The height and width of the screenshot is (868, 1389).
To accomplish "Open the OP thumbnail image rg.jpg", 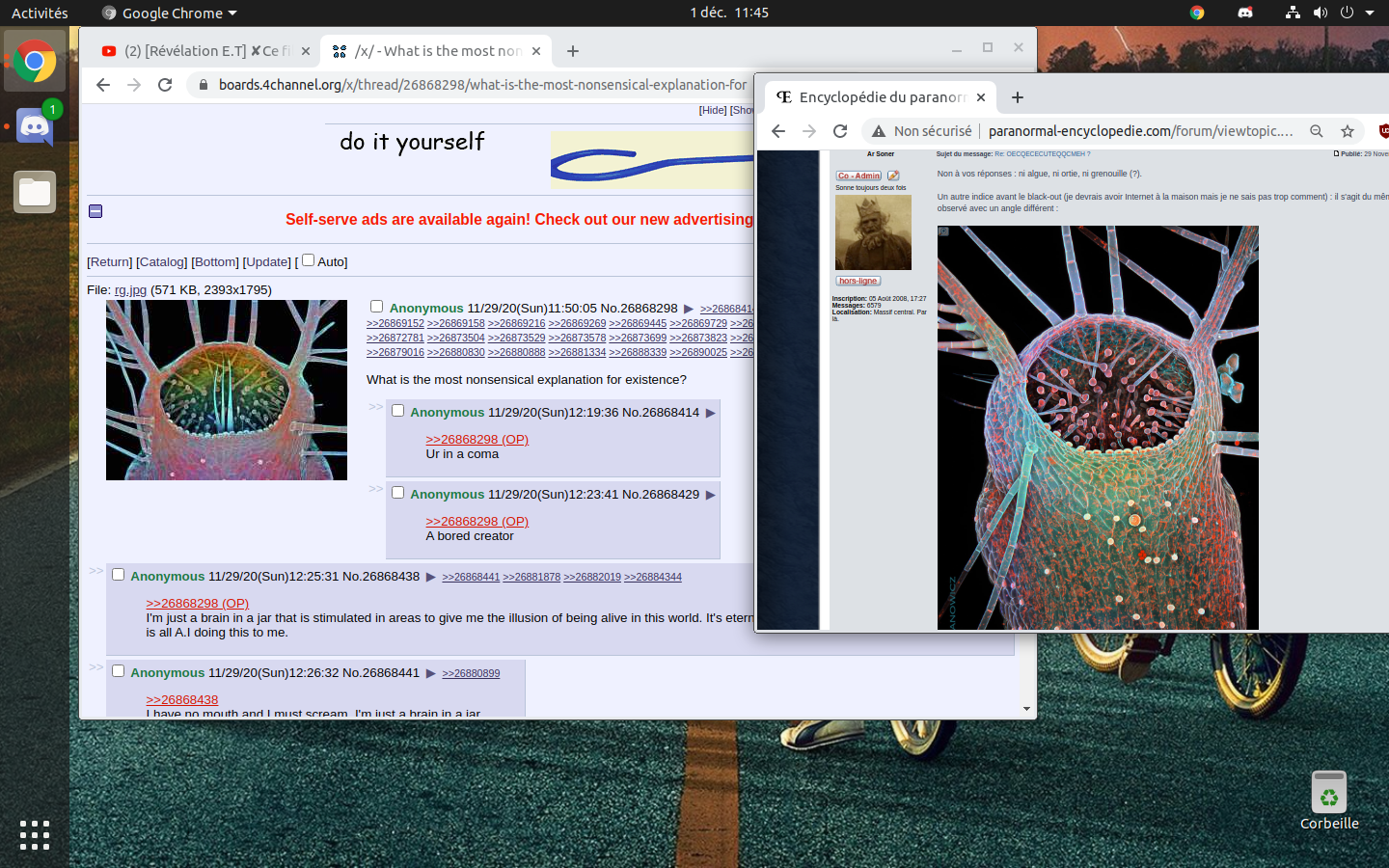I will pos(227,390).
